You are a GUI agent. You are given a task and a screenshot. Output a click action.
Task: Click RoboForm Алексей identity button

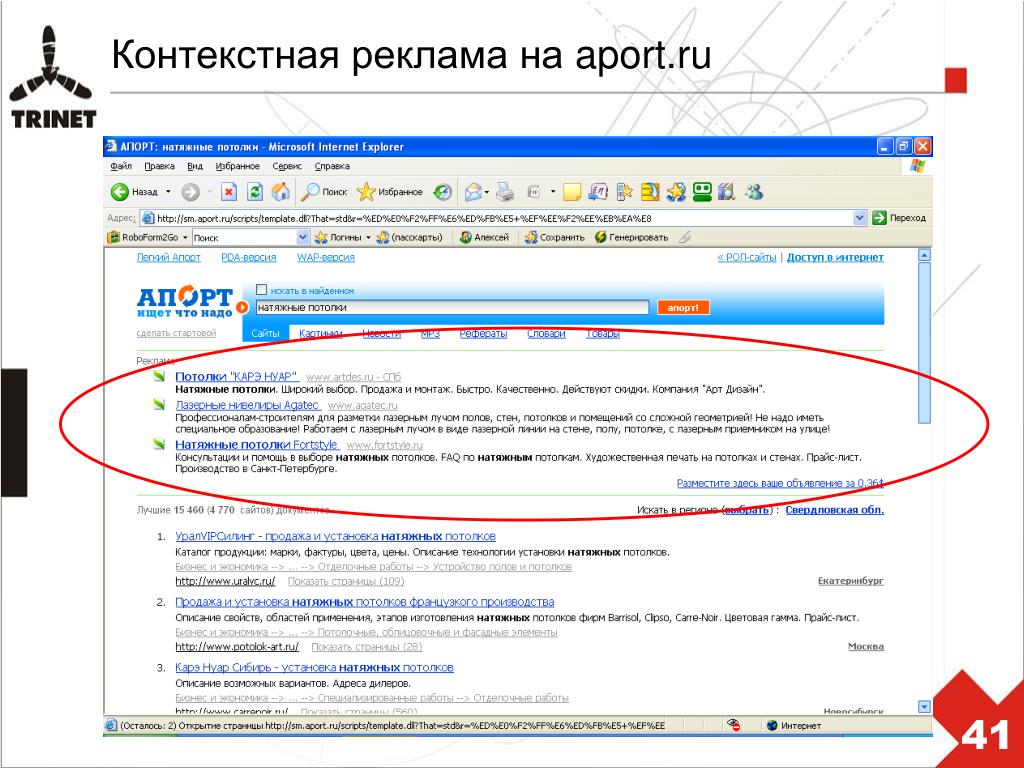[x=485, y=238]
